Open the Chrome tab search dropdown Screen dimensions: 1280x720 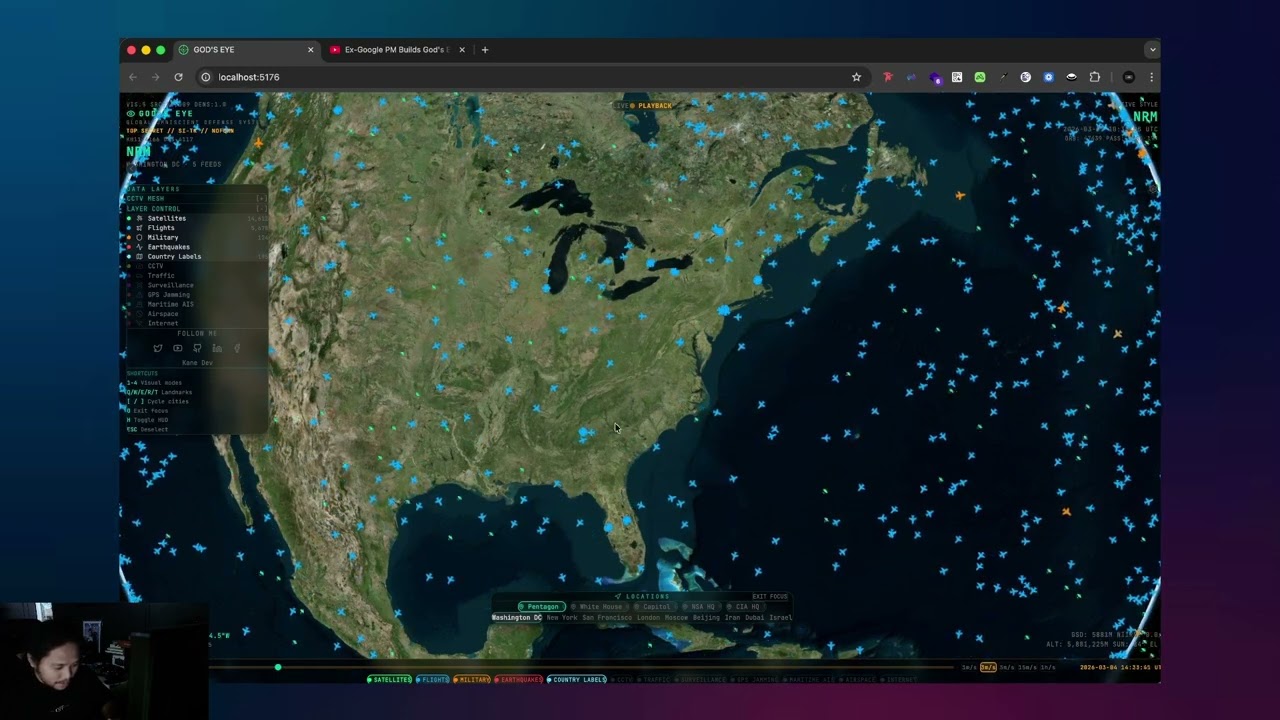pyautogui.click(x=1152, y=49)
